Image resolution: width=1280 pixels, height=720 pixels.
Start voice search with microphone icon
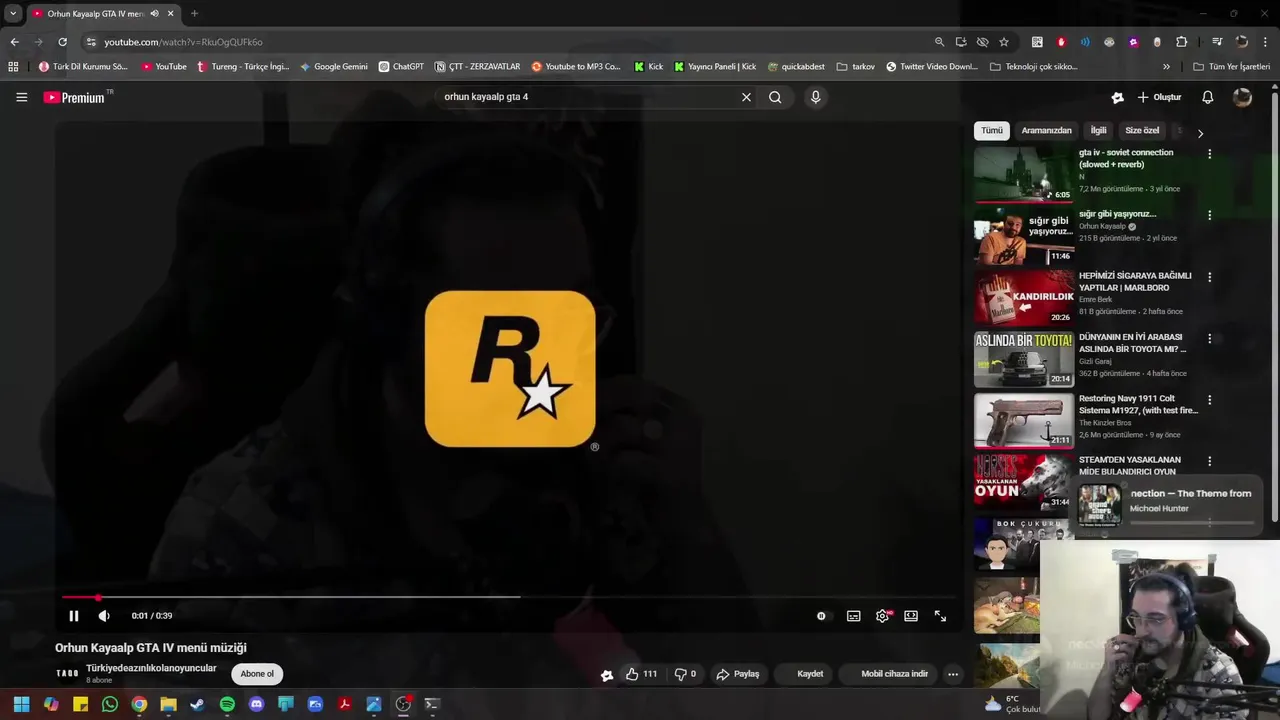(x=815, y=97)
